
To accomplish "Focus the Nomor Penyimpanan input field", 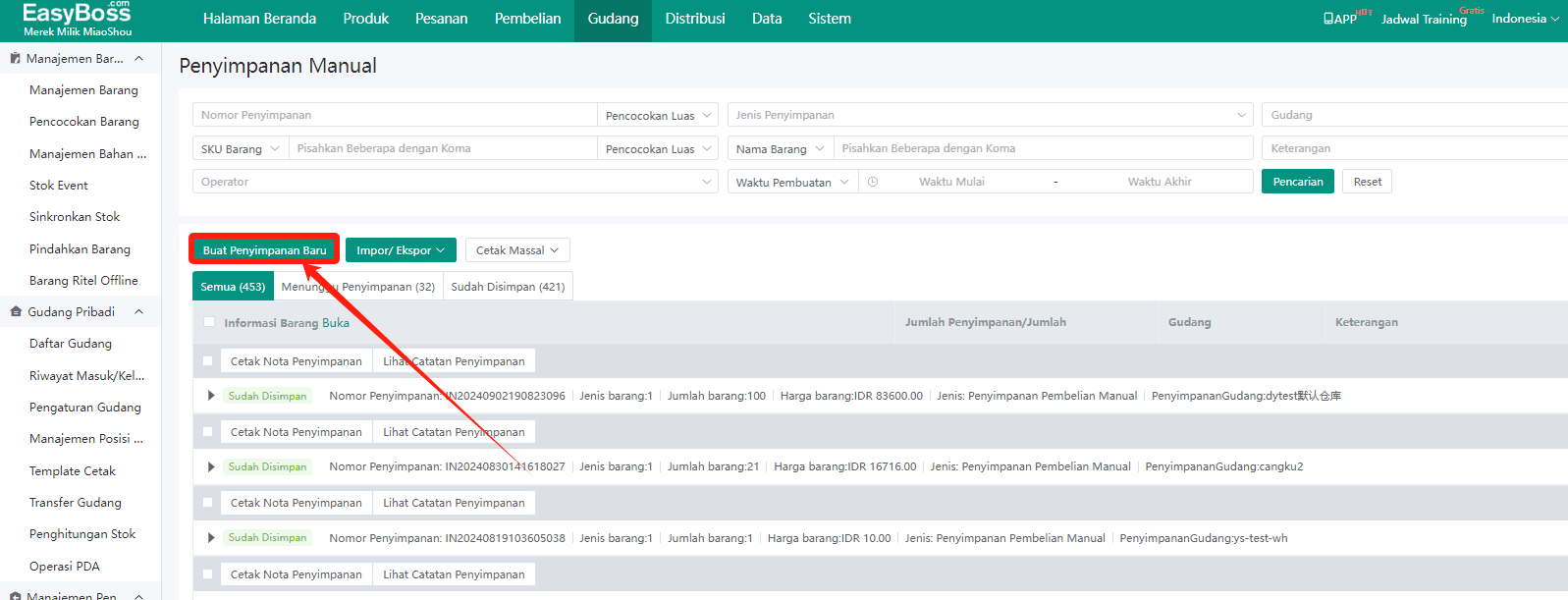I will (x=395, y=115).
